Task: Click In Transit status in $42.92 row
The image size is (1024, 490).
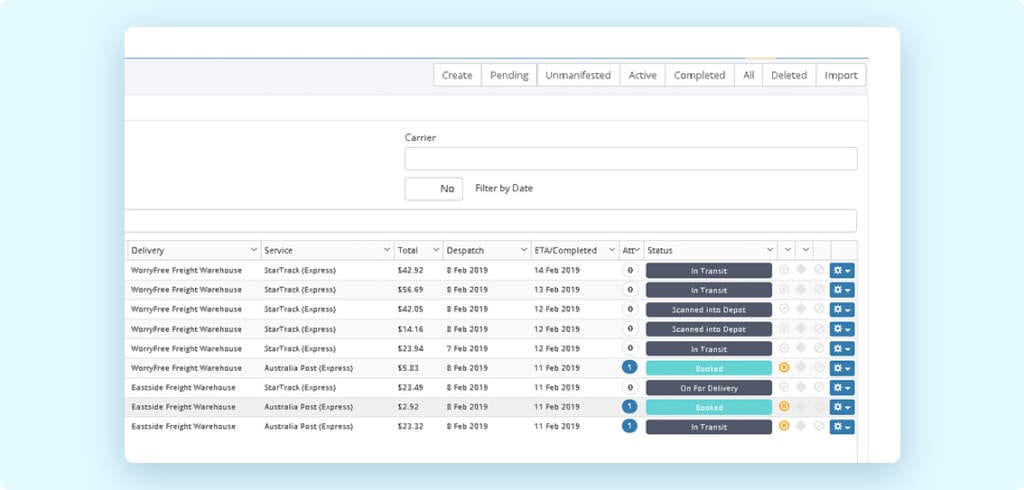Action: [709, 270]
